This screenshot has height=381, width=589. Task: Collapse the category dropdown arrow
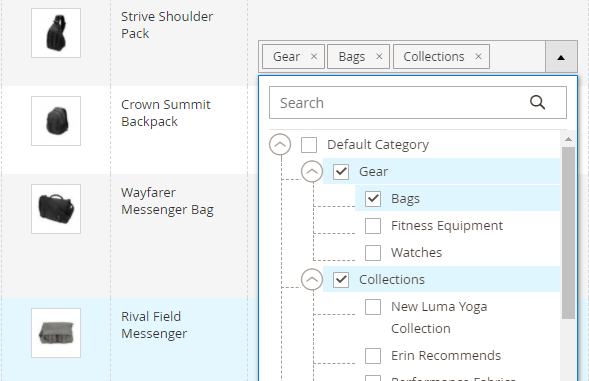[x=561, y=57]
